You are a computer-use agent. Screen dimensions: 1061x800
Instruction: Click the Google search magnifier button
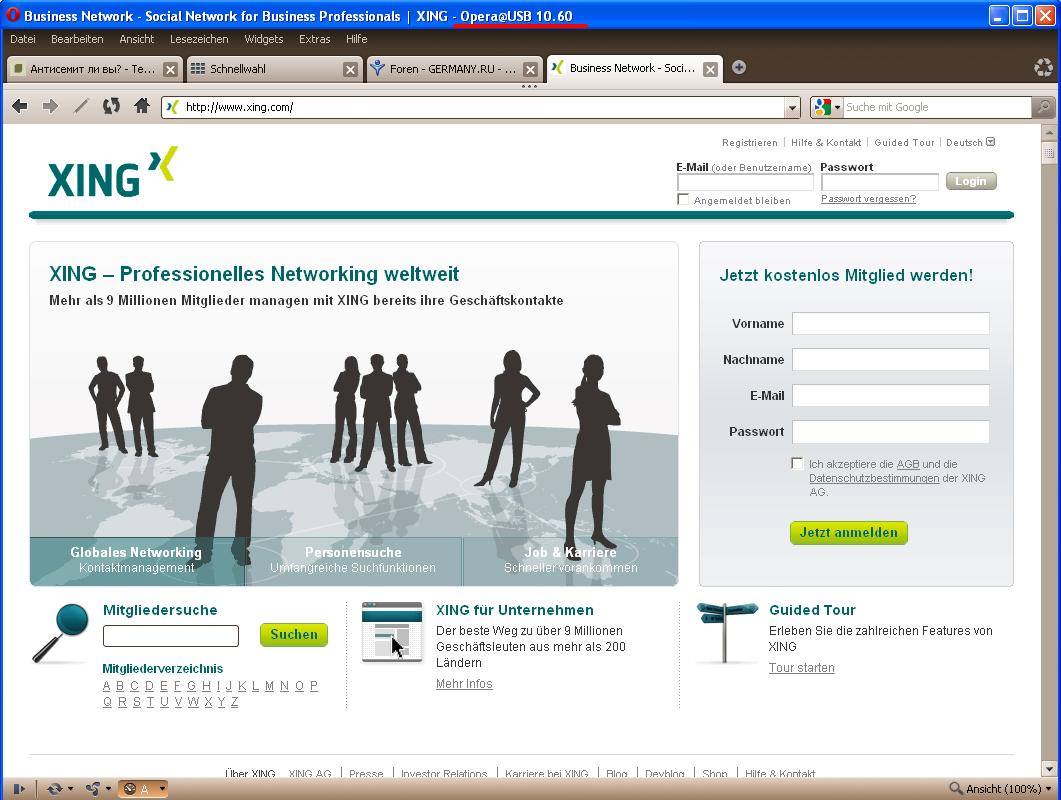1043,107
